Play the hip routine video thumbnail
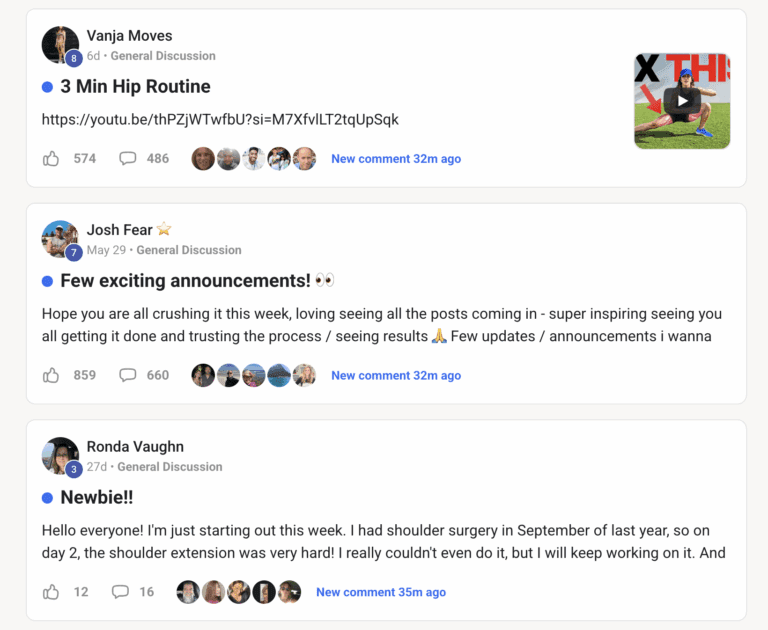768x630 pixels. pos(682,100)
